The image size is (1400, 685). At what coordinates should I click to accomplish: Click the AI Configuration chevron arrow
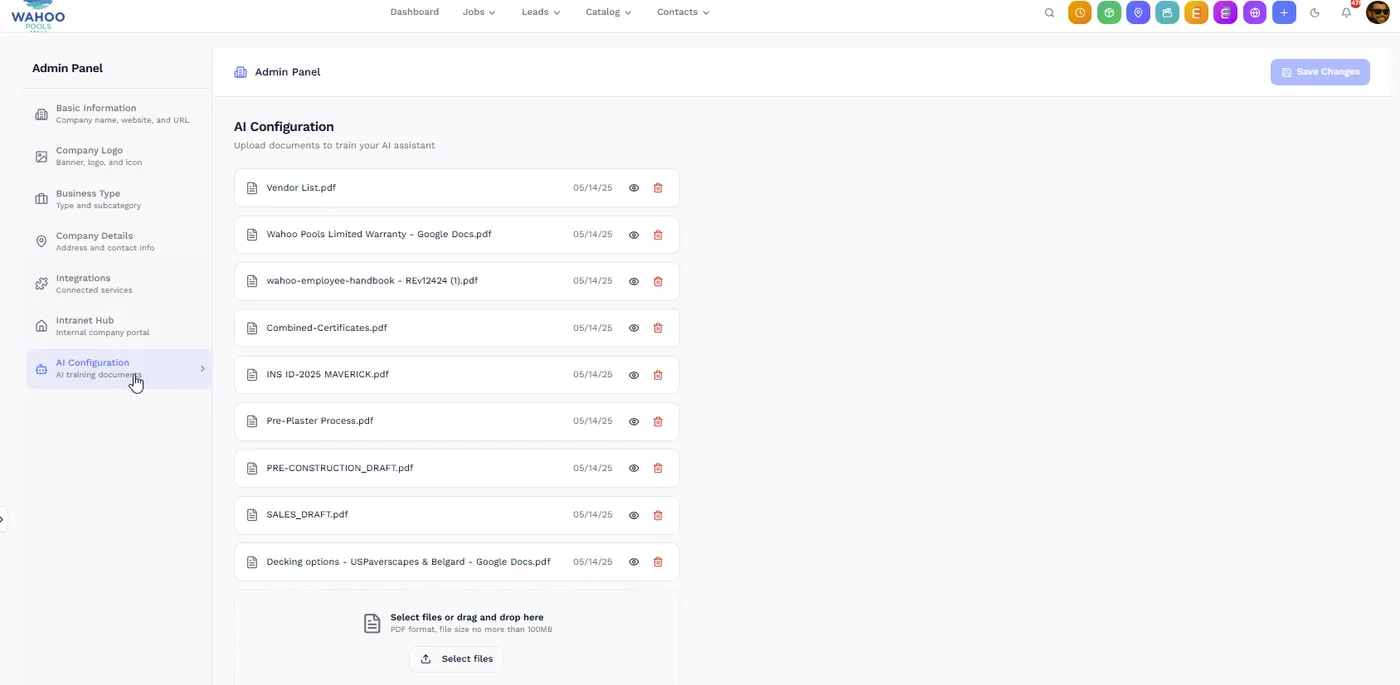[x=202, y=369]
